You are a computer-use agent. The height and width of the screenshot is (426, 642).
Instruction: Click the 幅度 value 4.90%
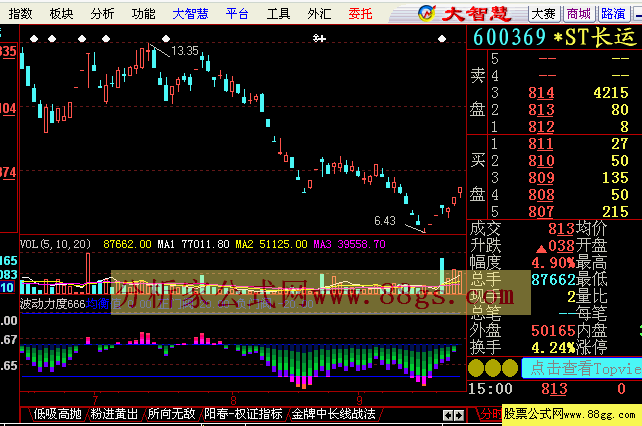(x=553, y=263)
